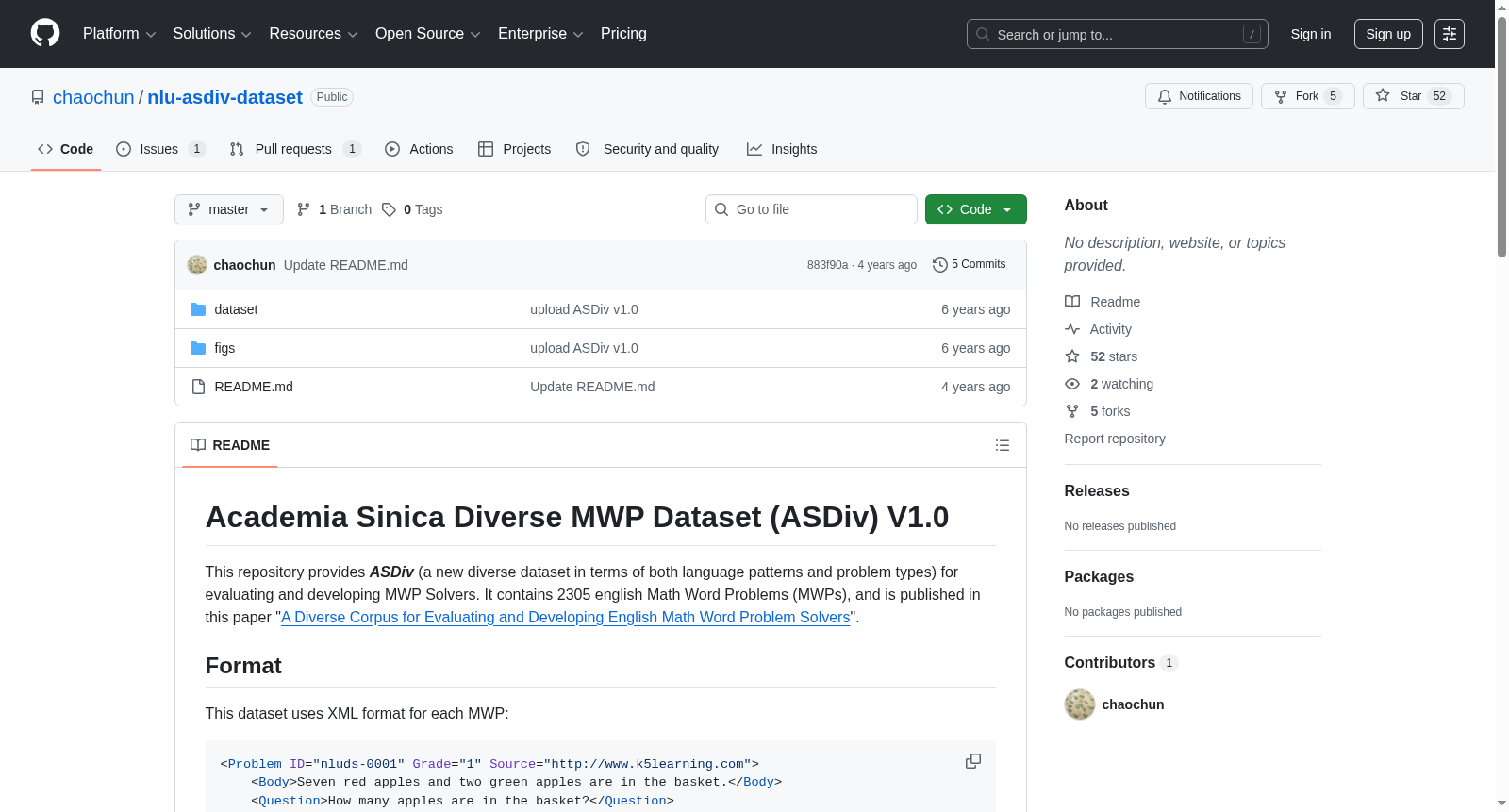The width and height of the screenshot is (1509, 812).
Task: Click the Actions tab play icon
Action: pos(392,149)
